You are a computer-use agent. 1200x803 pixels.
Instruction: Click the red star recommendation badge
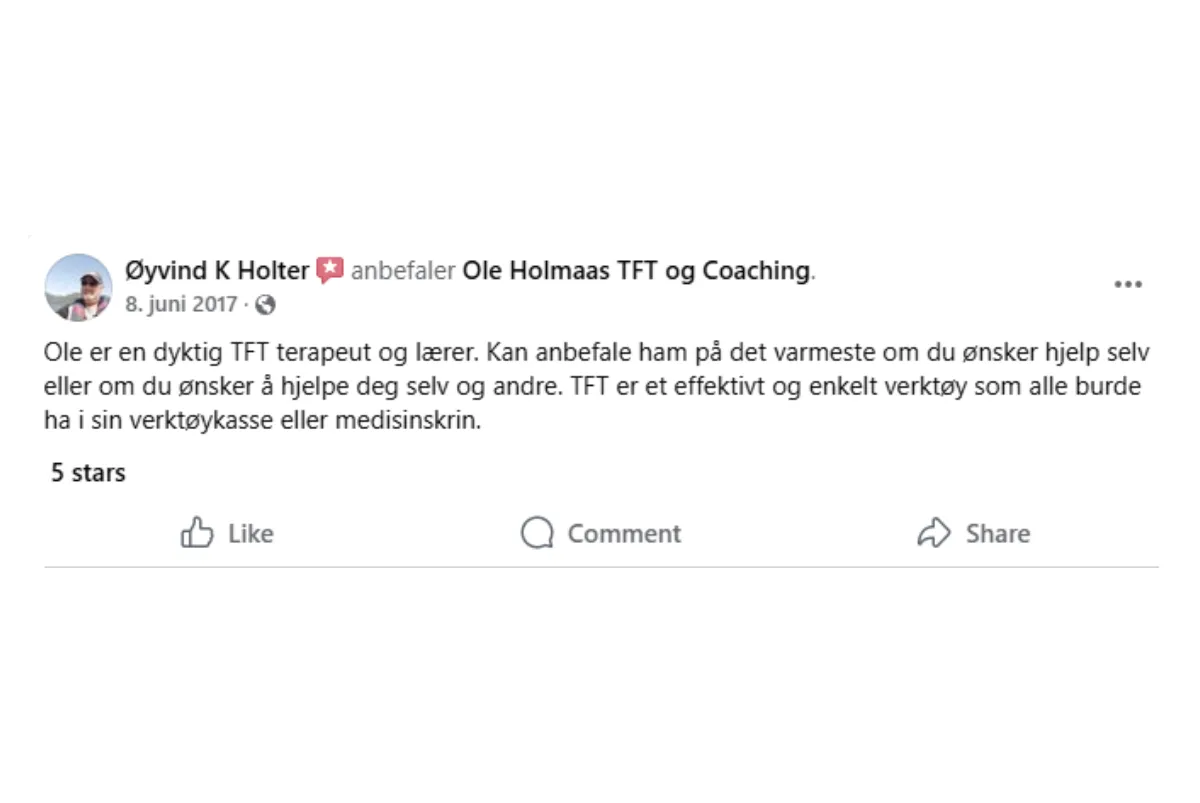330,270
